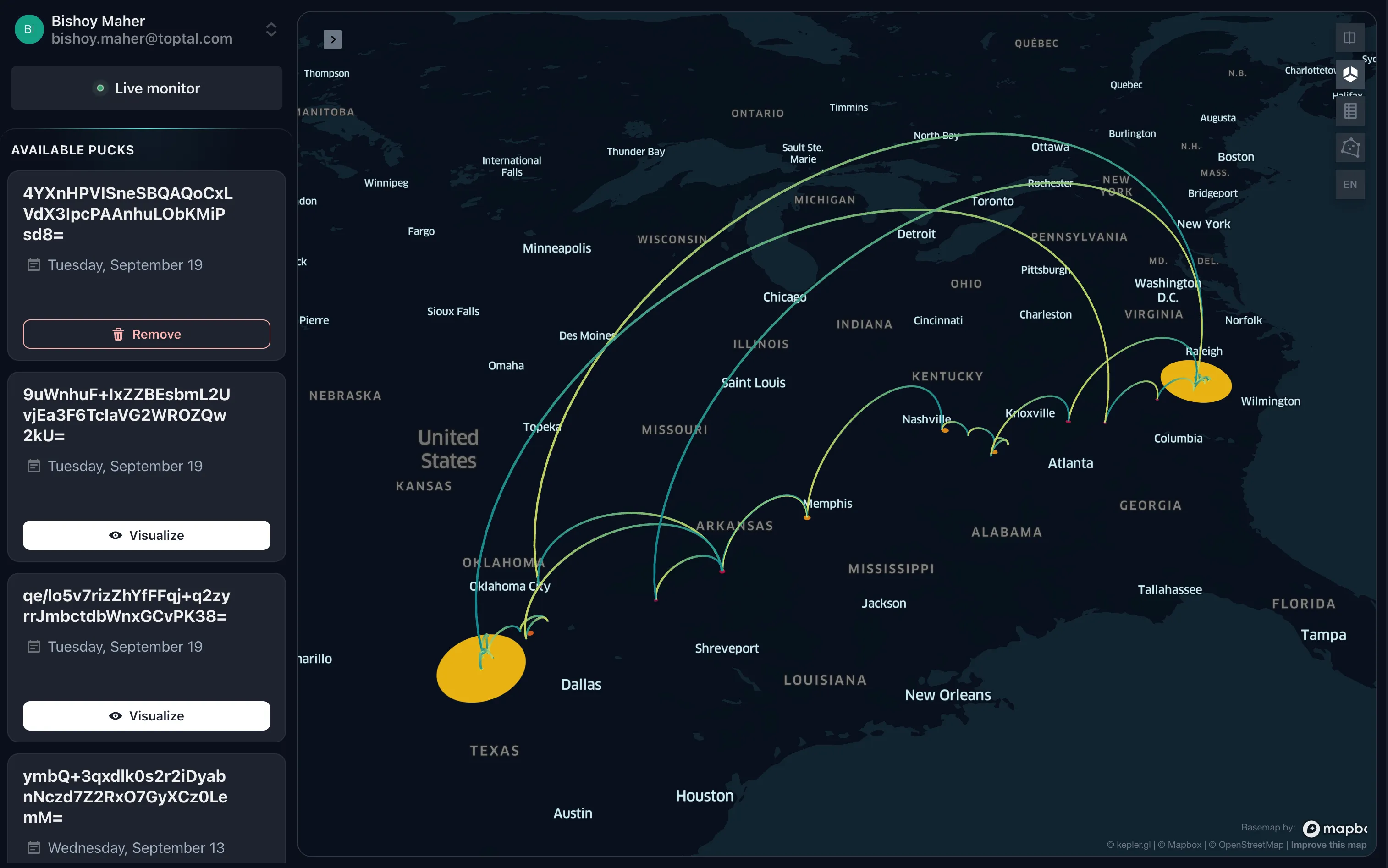This screenshot has height=868, width=1388.
Task: Enable Live monitor mode
Action: (x=146, y=88)
